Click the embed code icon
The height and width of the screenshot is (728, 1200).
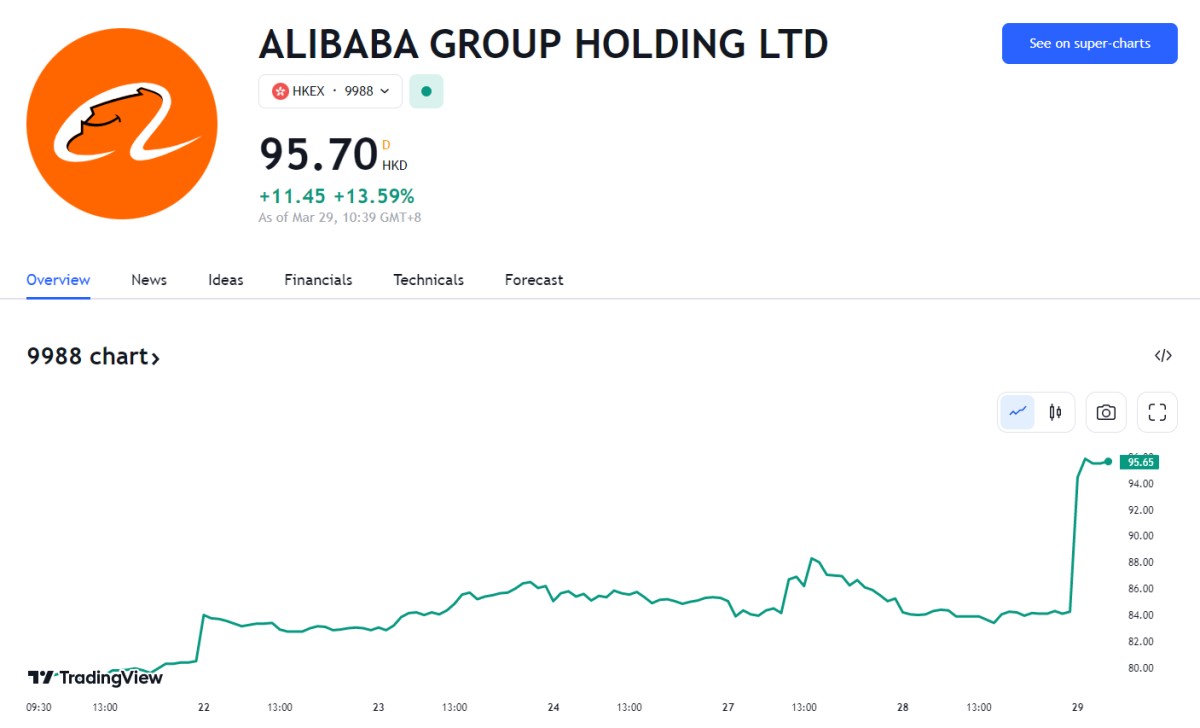(1163, 355)
